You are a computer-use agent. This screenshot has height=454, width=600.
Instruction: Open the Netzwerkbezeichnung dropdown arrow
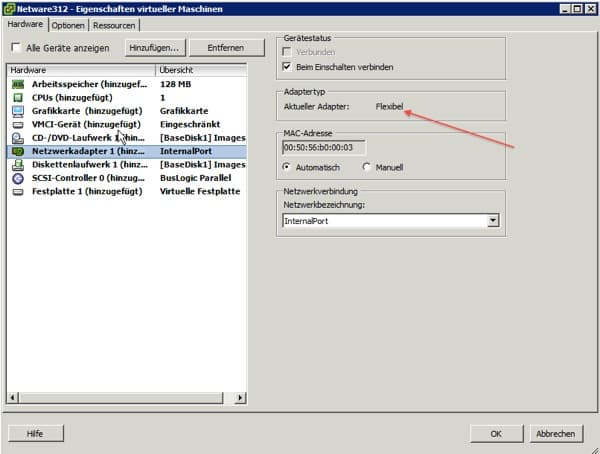click(493, 220)
